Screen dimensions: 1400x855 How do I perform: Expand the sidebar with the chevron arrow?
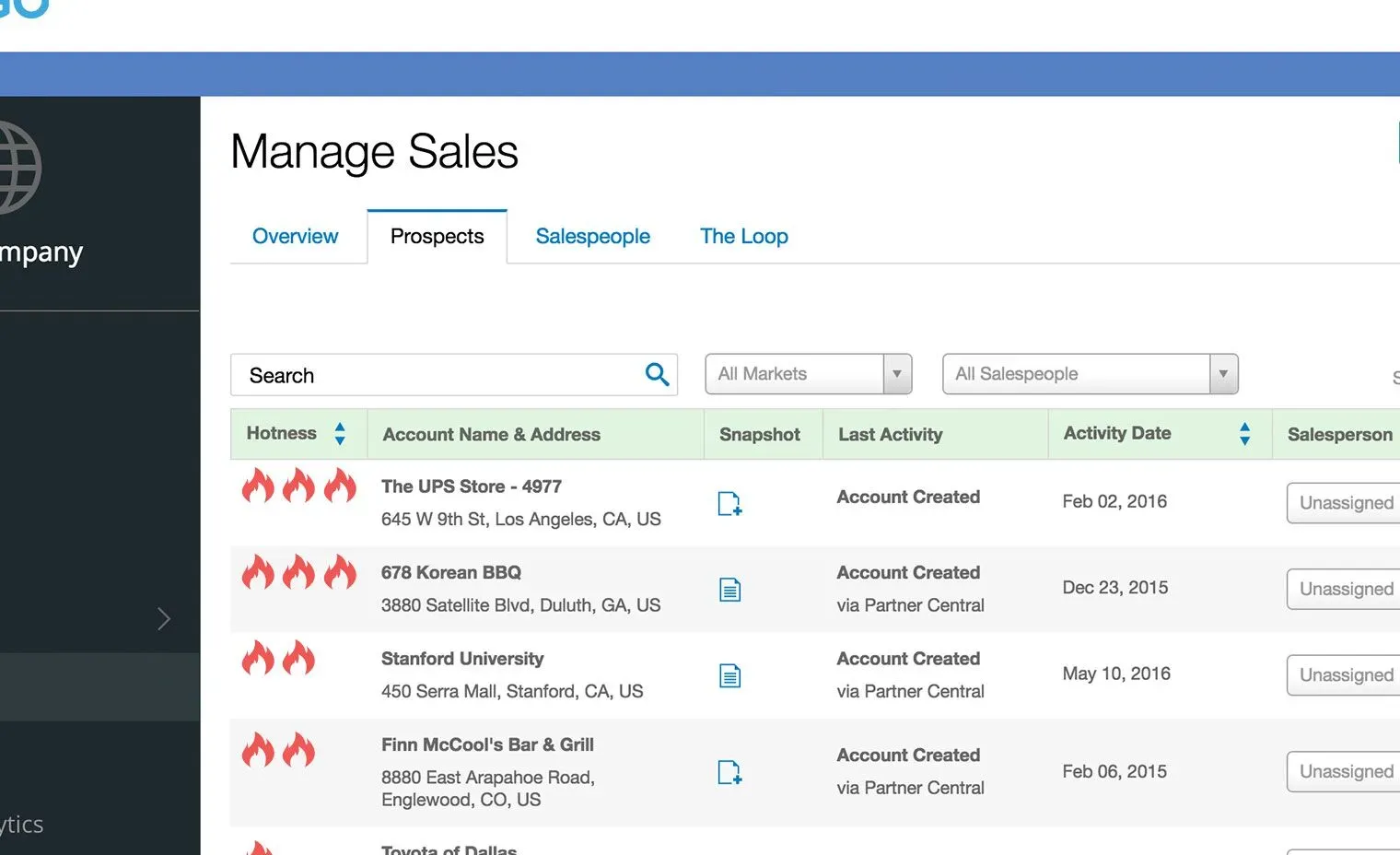pos(164,619)
